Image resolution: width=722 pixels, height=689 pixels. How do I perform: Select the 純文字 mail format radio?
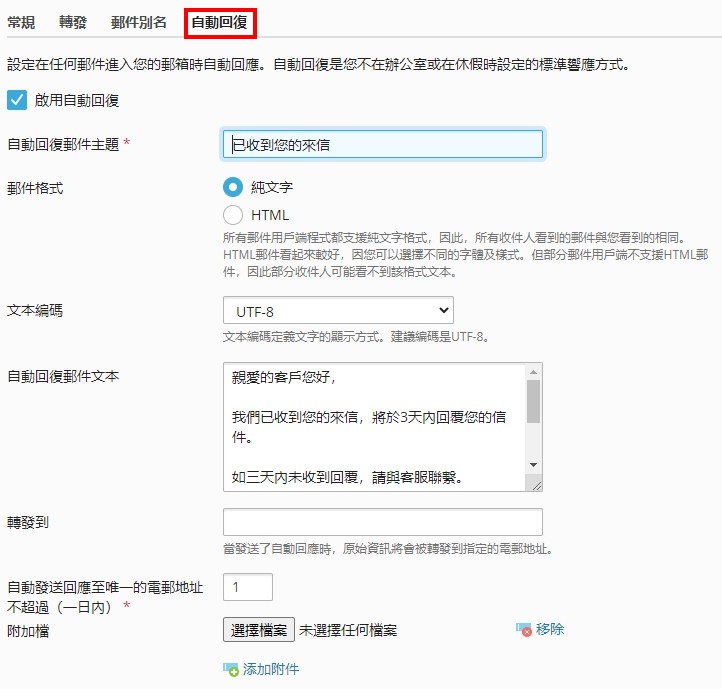pos(233,187)
